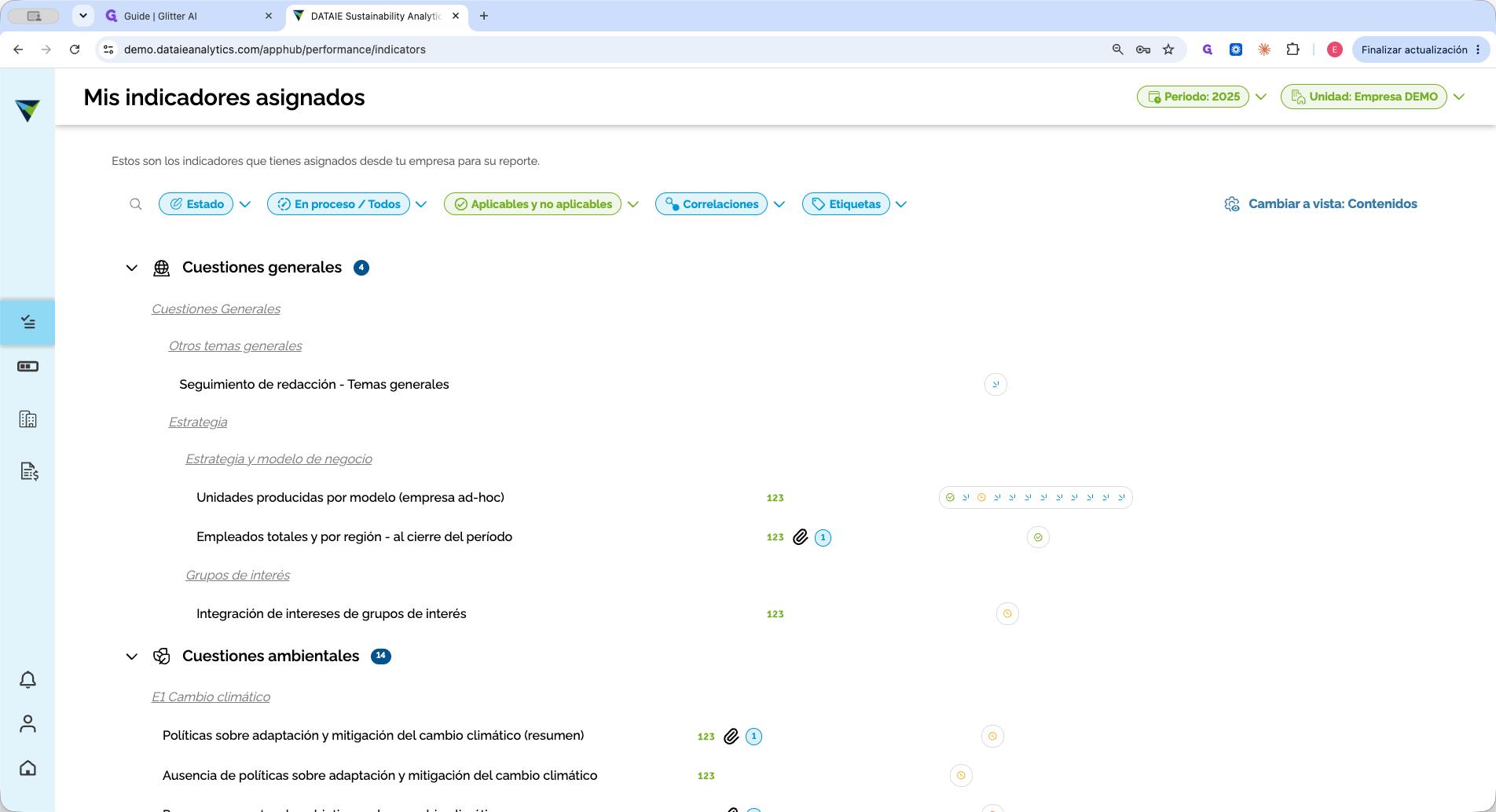Viewport: 1496px width, 812px height.
Task: Open the assigned indicators checklist sidebar icon
Action: coord(27,322)
